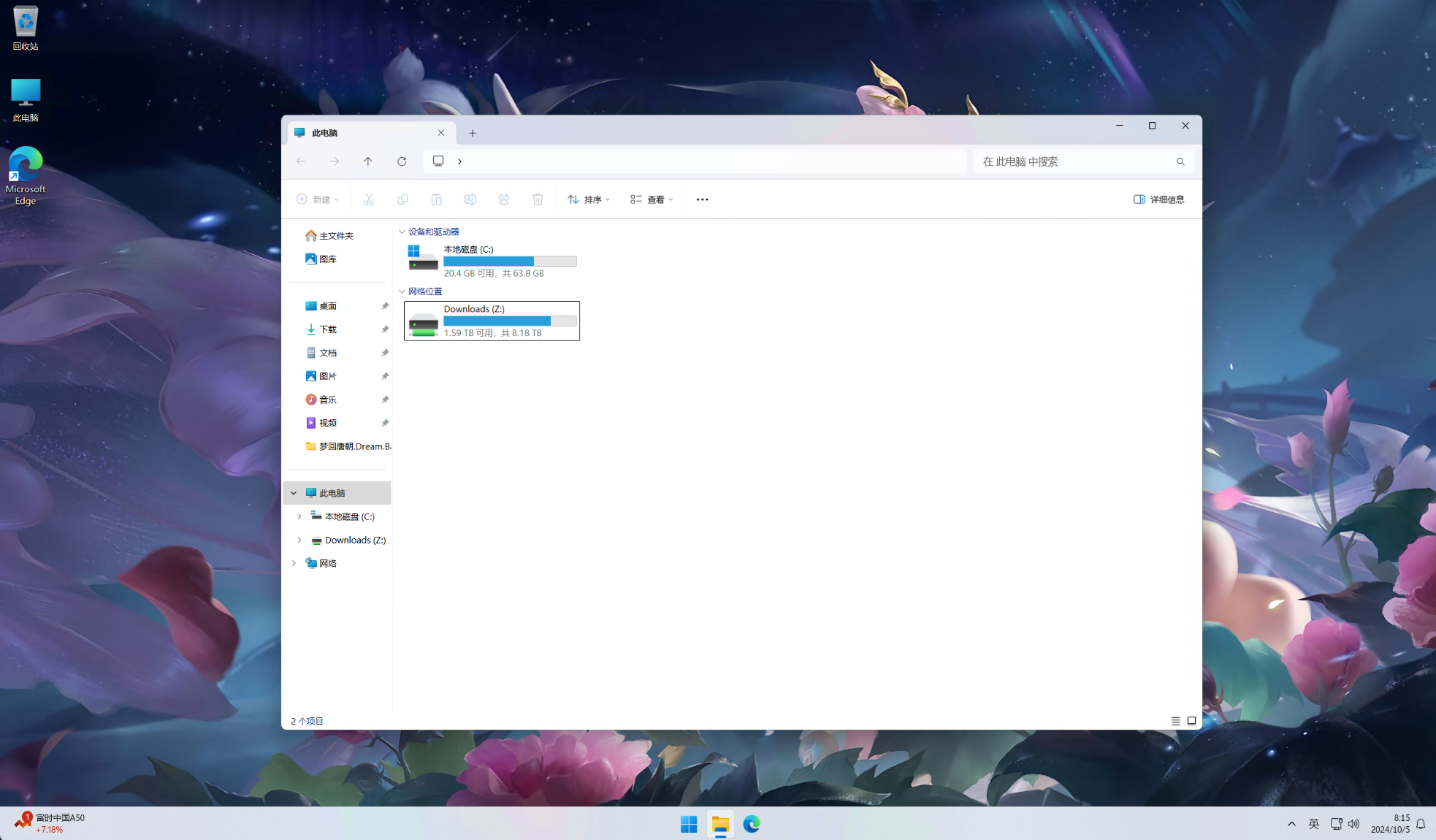Image resolution: width=1436 pixels, height=840 pixels.
Task: Click the Cut scissors icon
Action: [369, 199]
